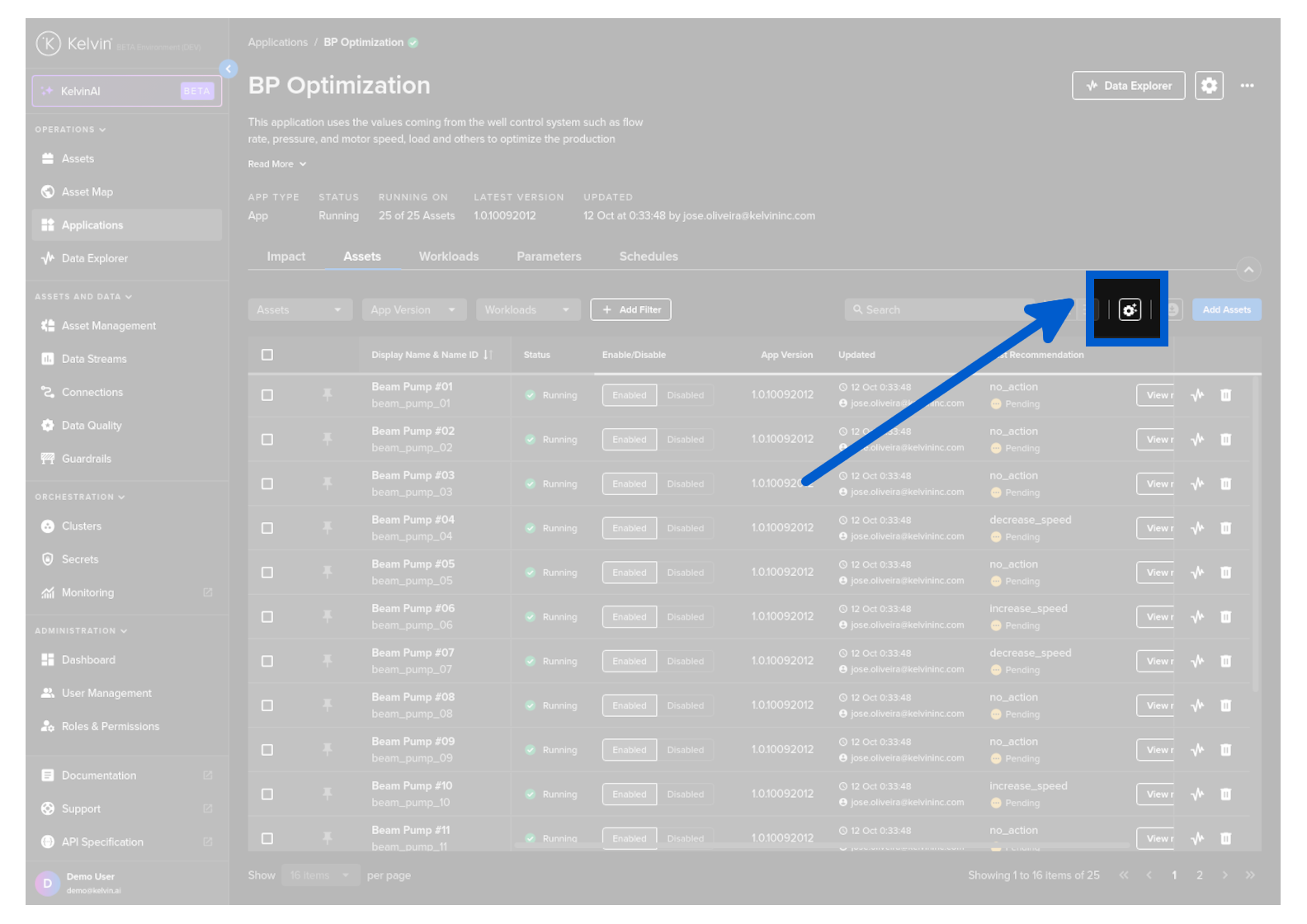Image resolution: width=1307 pixels, height=924 pixels.
Task: Collapse the left sidebar with arrow icon
Action: click(229, 69)
